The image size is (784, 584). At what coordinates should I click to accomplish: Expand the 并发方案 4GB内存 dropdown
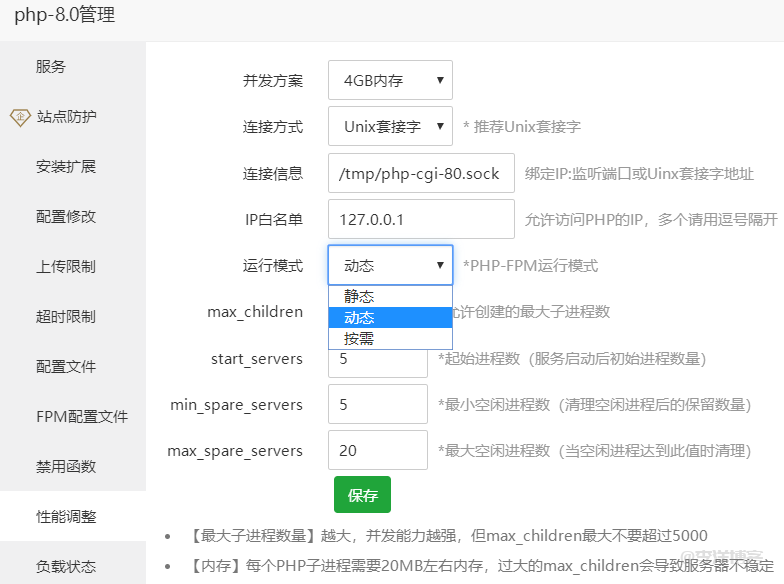click(x=390, y=81)
